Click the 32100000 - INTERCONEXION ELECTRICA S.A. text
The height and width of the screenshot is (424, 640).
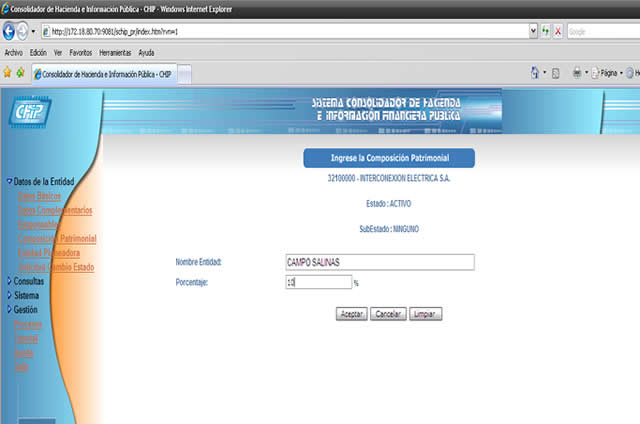[389, 178]
